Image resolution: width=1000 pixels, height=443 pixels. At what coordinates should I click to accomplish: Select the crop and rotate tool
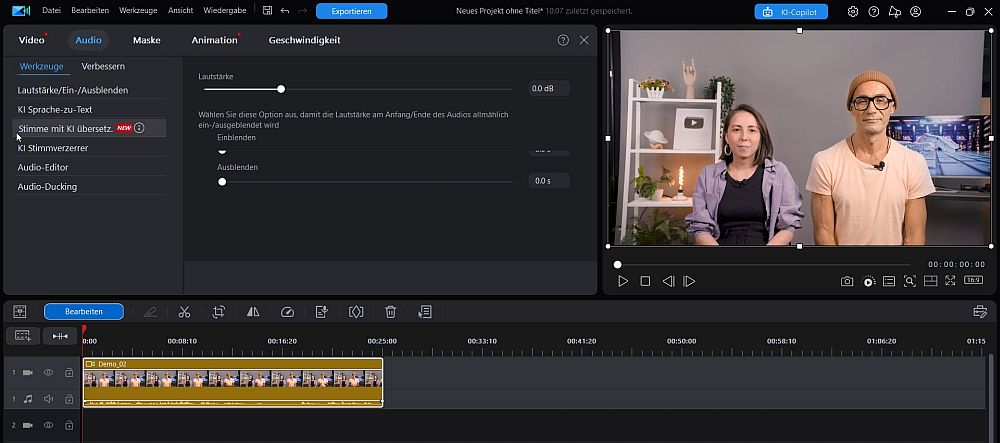pyautogui.click(x=219, y=312)
